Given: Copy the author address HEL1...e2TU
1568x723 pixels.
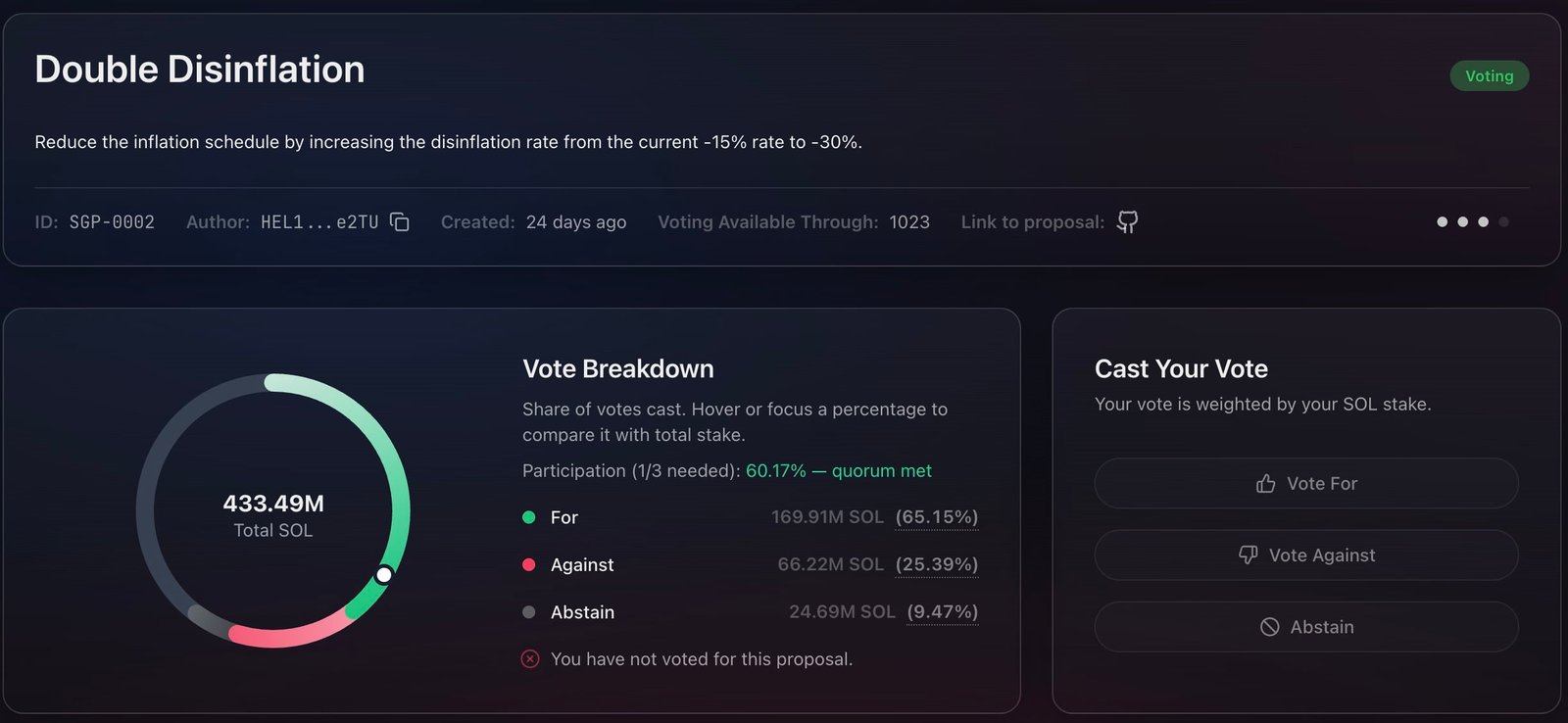Looking at the screenshot, I should pos(399,222).
